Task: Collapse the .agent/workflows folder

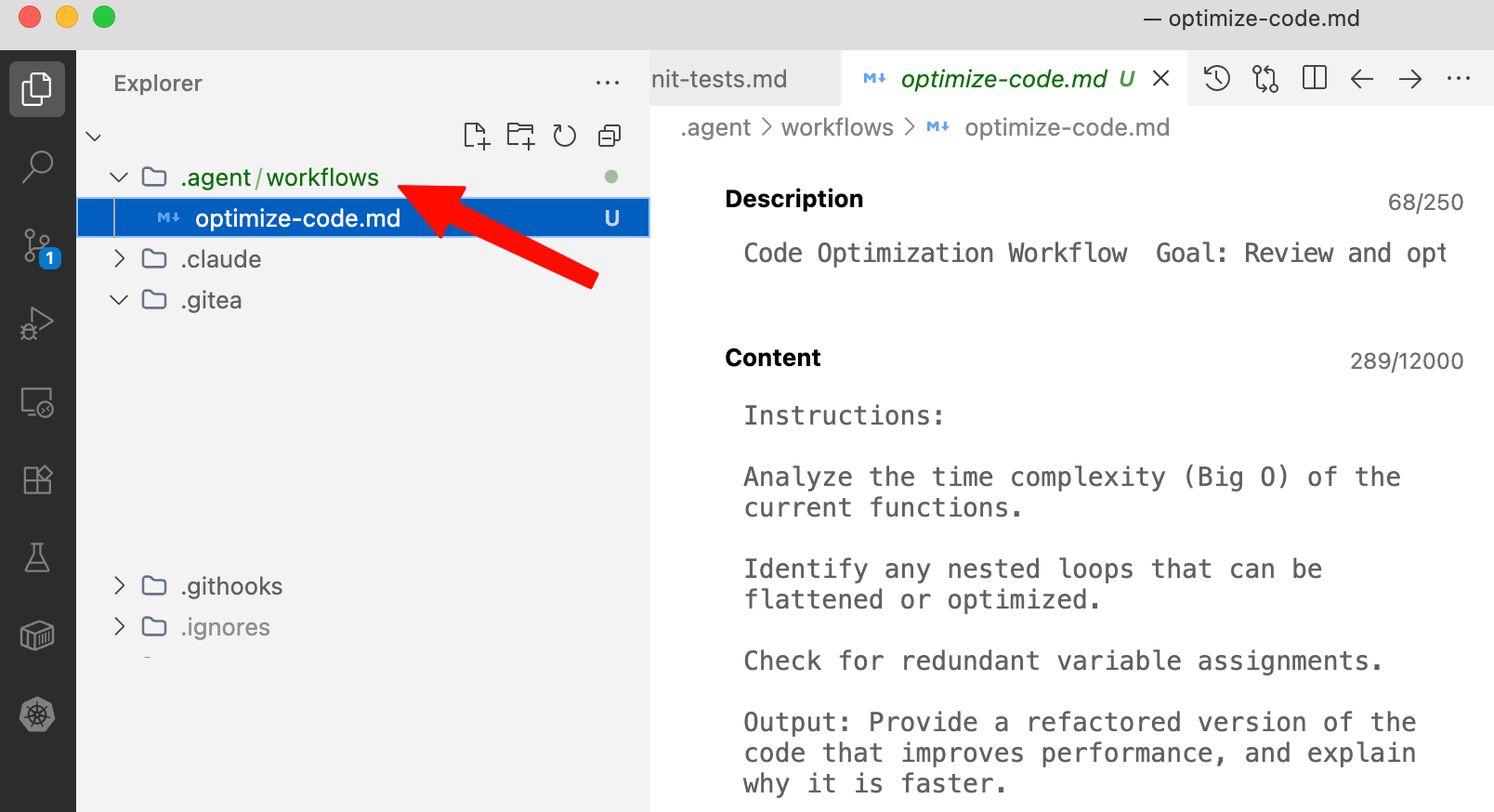Action: point(119,177)
